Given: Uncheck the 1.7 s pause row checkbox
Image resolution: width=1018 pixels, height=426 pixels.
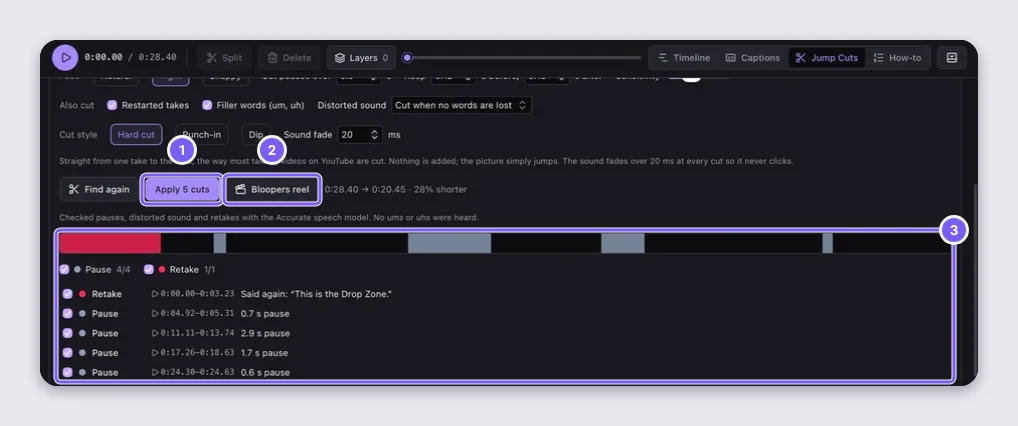Looking at the screenshot, I should 68,353.
